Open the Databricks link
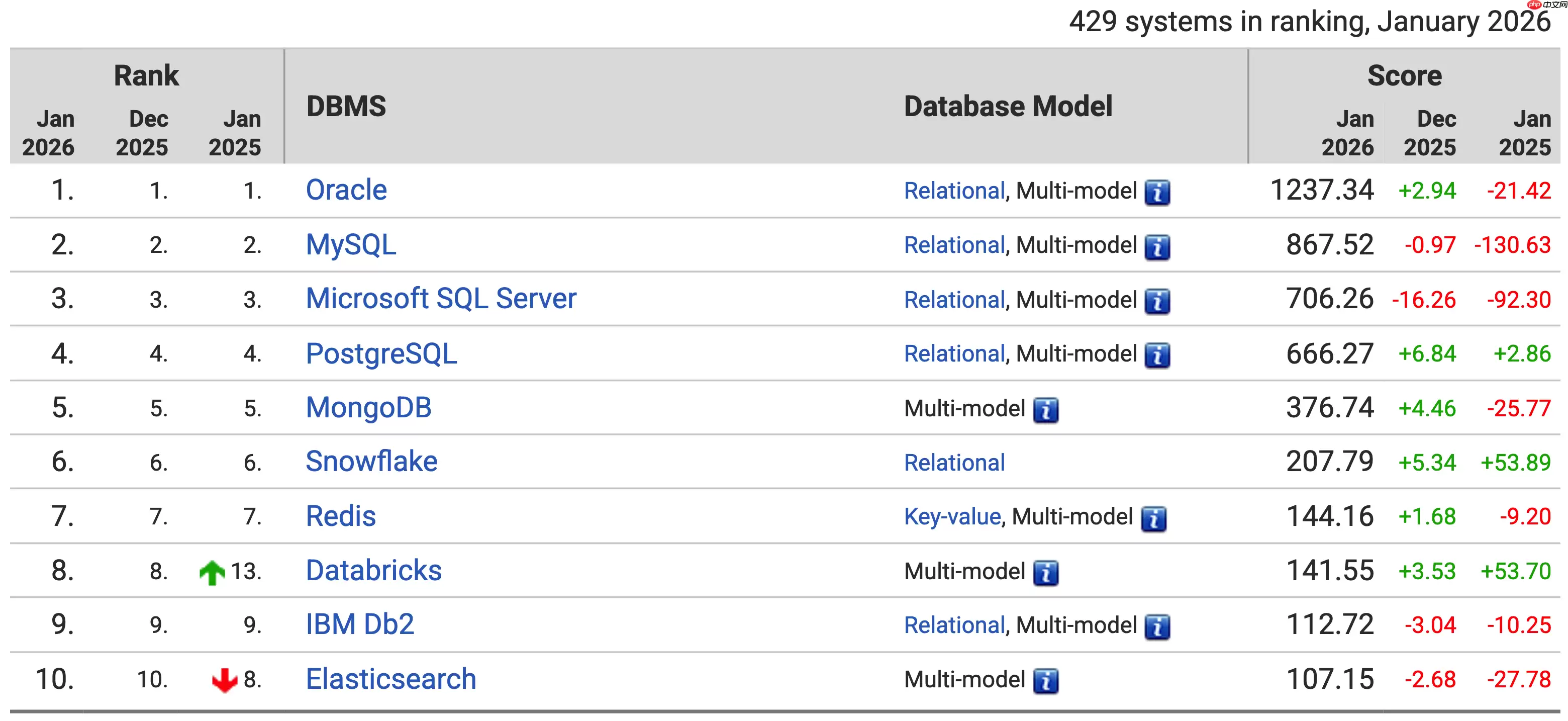The image size is (1568, 721). point(373,571)
